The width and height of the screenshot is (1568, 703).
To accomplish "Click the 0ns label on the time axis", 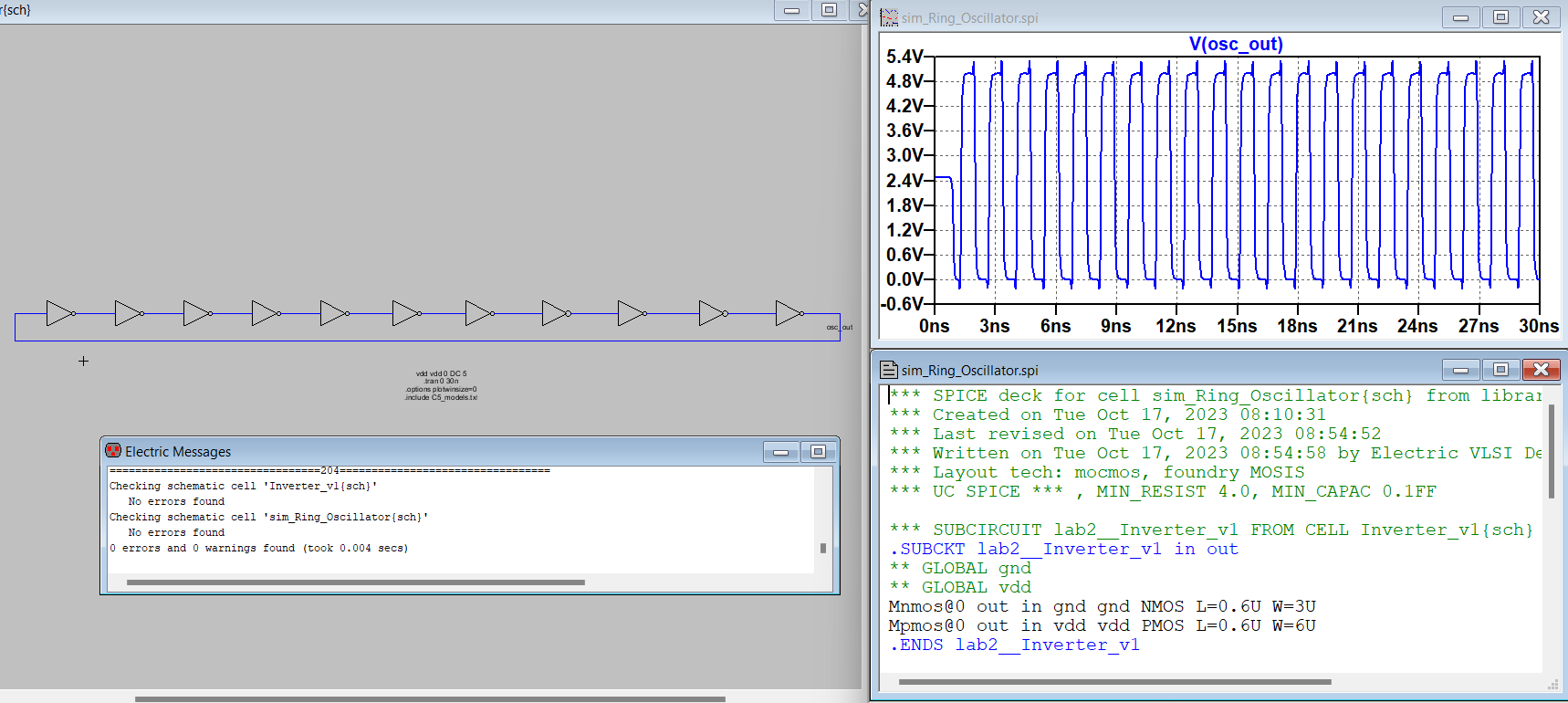I will click(935, 326).
